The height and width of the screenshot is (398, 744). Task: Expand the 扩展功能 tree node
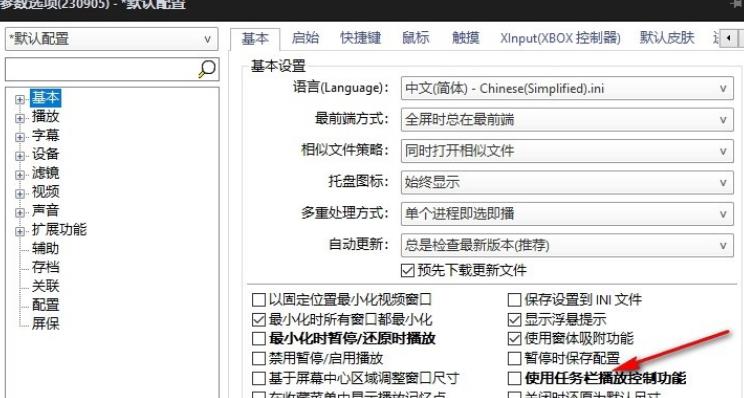(x=20, y=231)
